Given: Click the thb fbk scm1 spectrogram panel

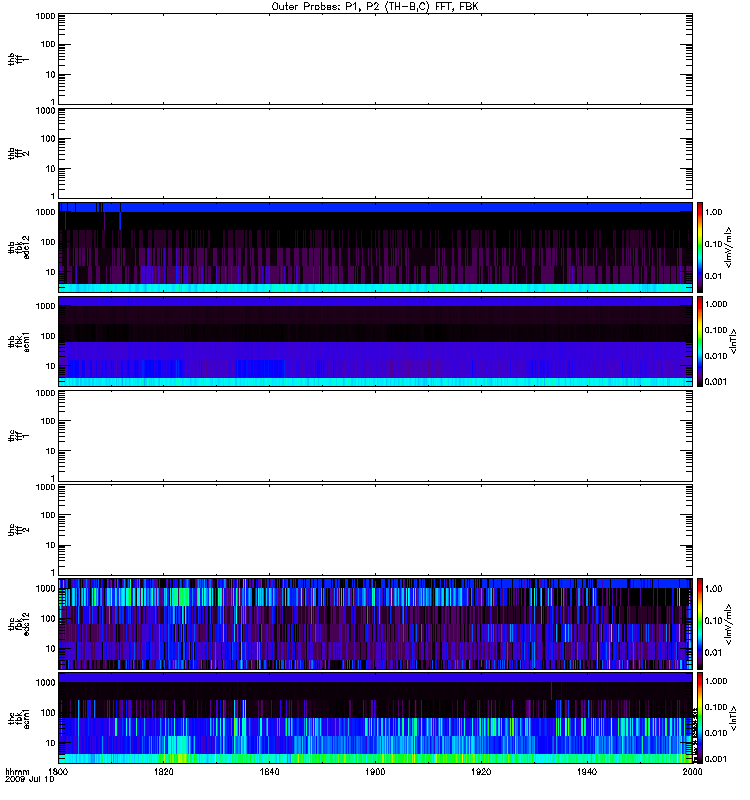Looking at the screenshot, I should [x=375, y=341].
